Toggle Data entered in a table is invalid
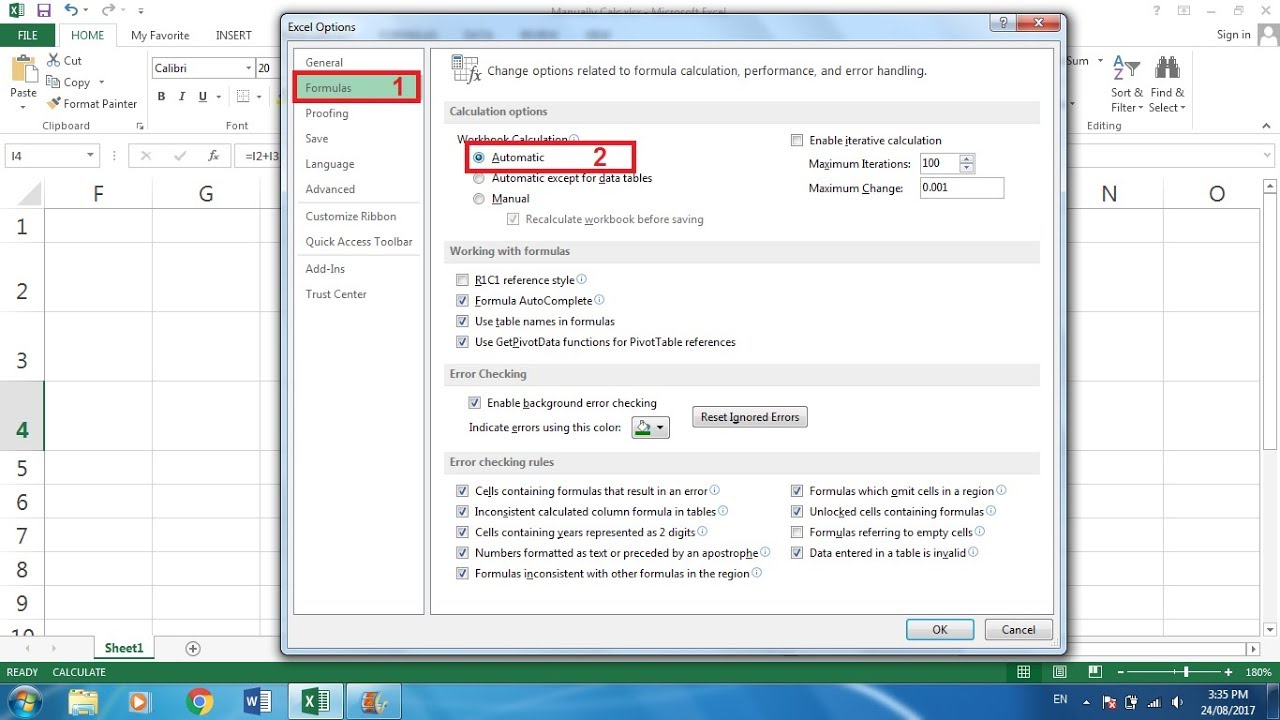The image size is (1280, 720). [797, 553]
